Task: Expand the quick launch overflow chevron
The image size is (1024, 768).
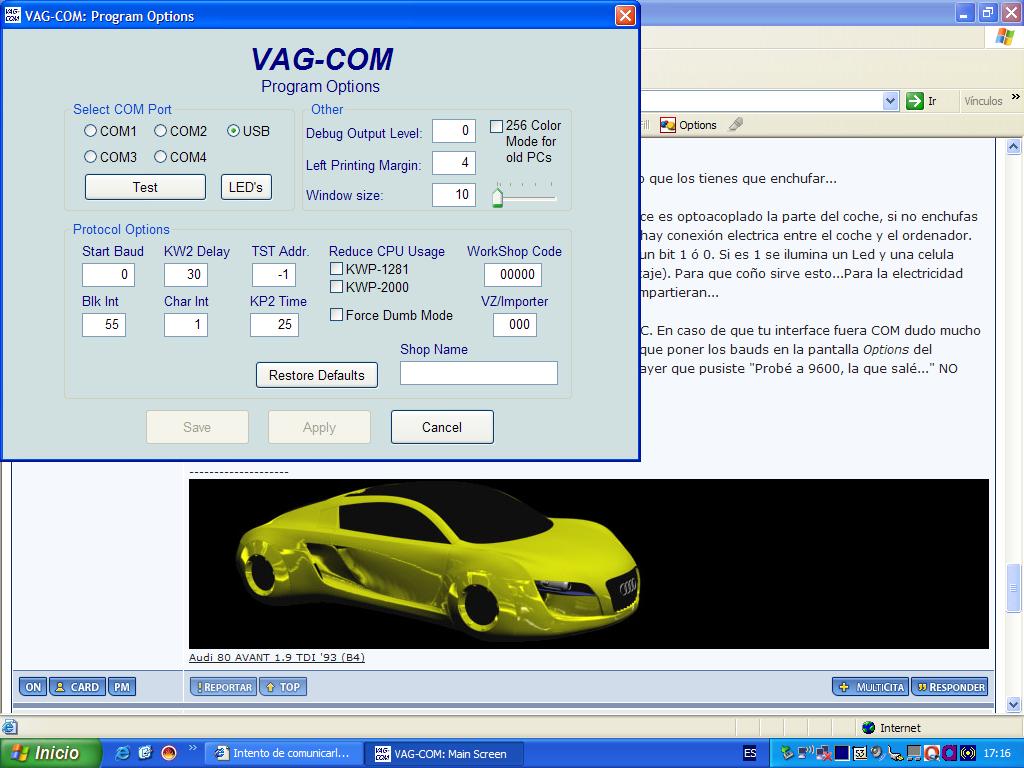Action: tap(192, 748)
